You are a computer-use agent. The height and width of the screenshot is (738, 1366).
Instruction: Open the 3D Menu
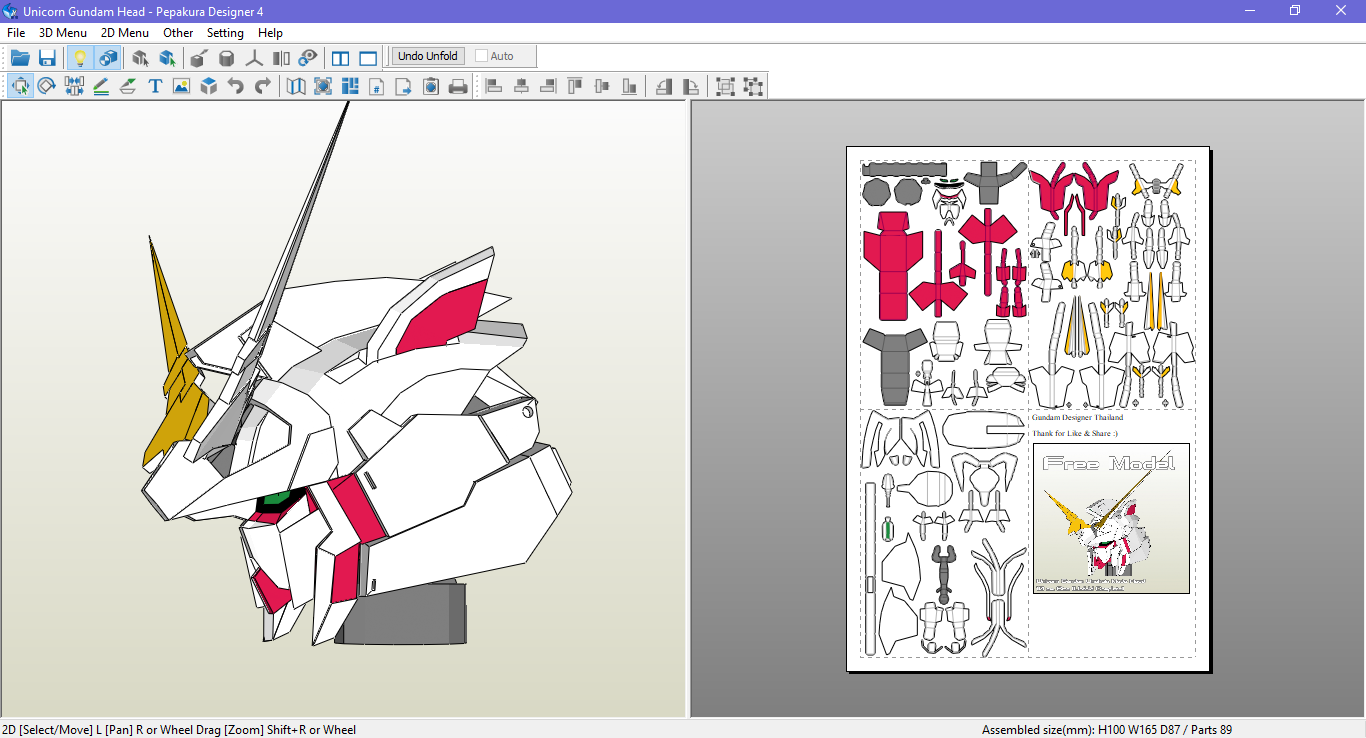(63, 32)
